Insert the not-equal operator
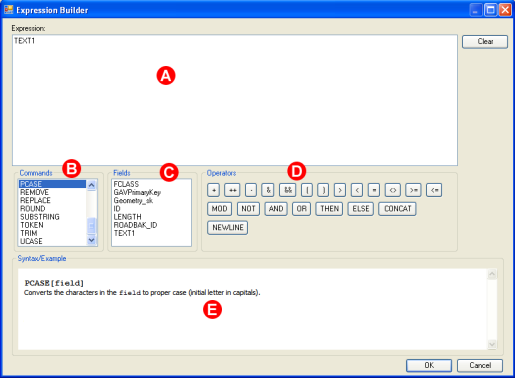 pyautogui.click(x=393, y=190)
